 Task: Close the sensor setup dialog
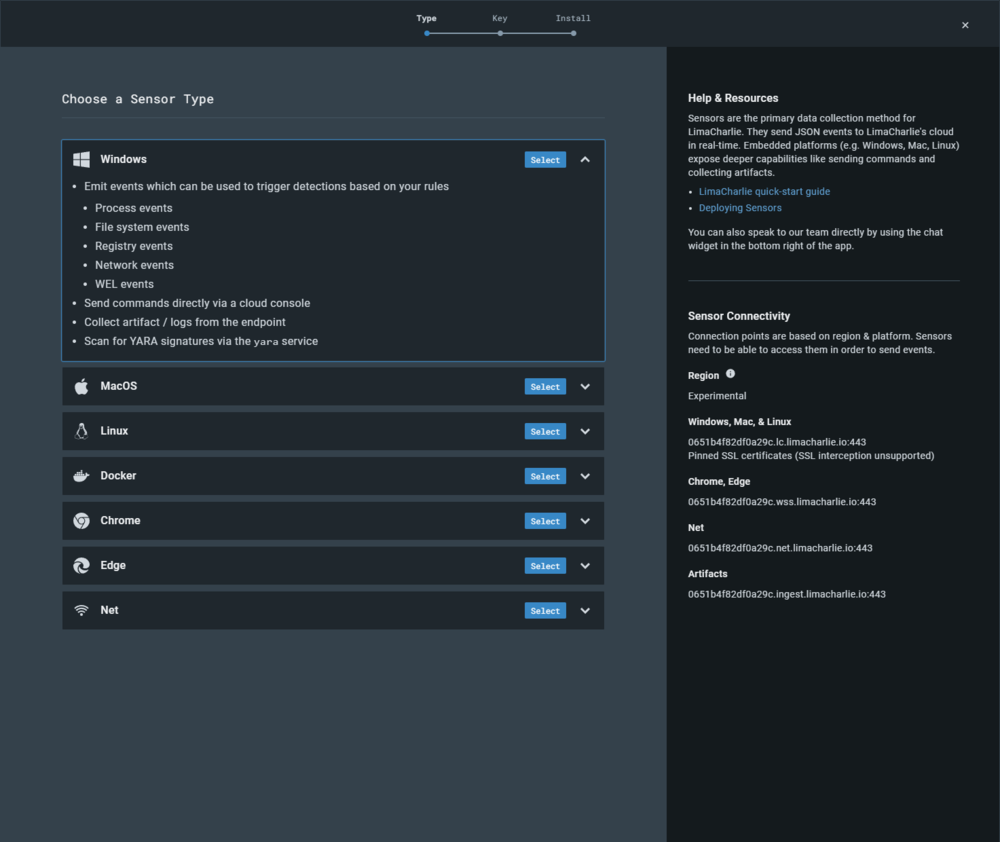[965, 25]
